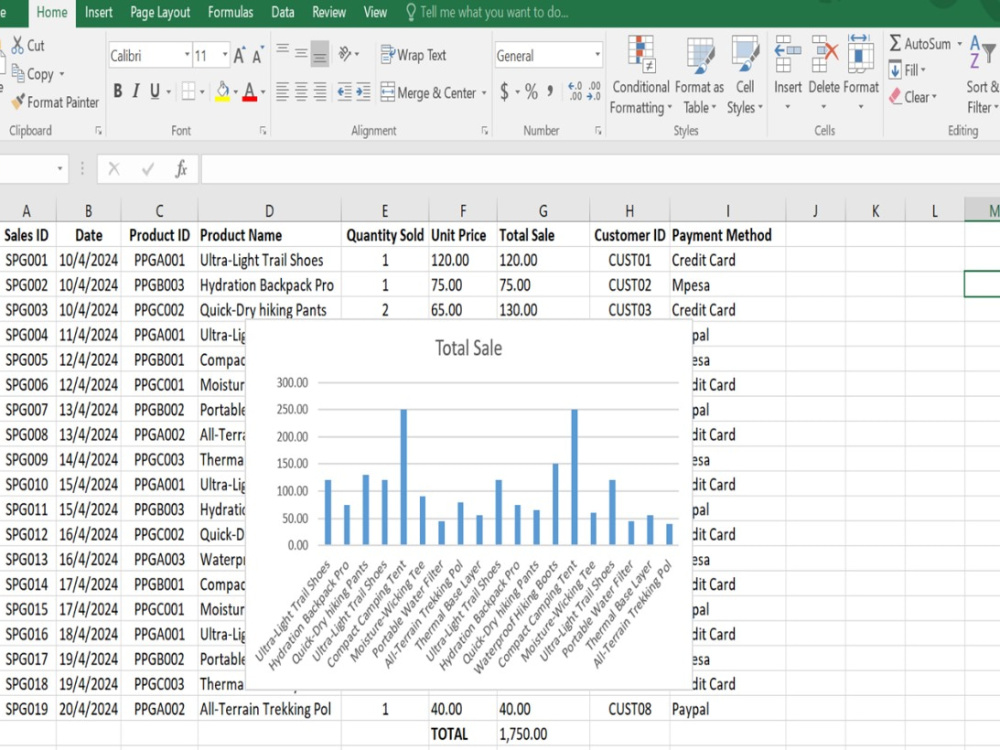The height and width of the screenshot is (750, 1000).
Task: Select column D header
Action: pyautogui.click(x=269, y=210)
